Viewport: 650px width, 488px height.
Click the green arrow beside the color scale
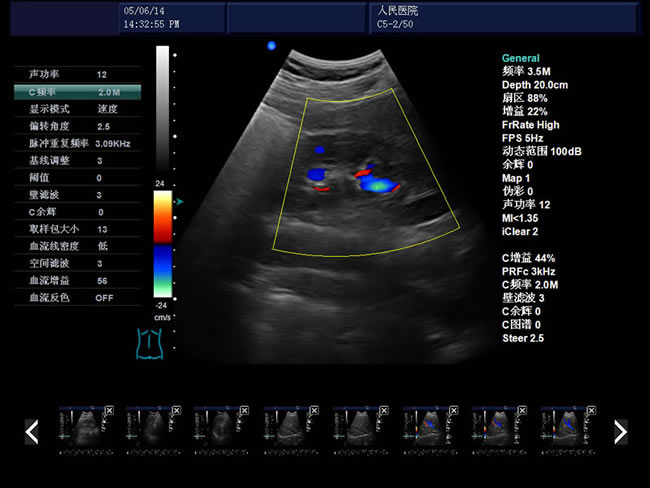click(x=179, y=201)
